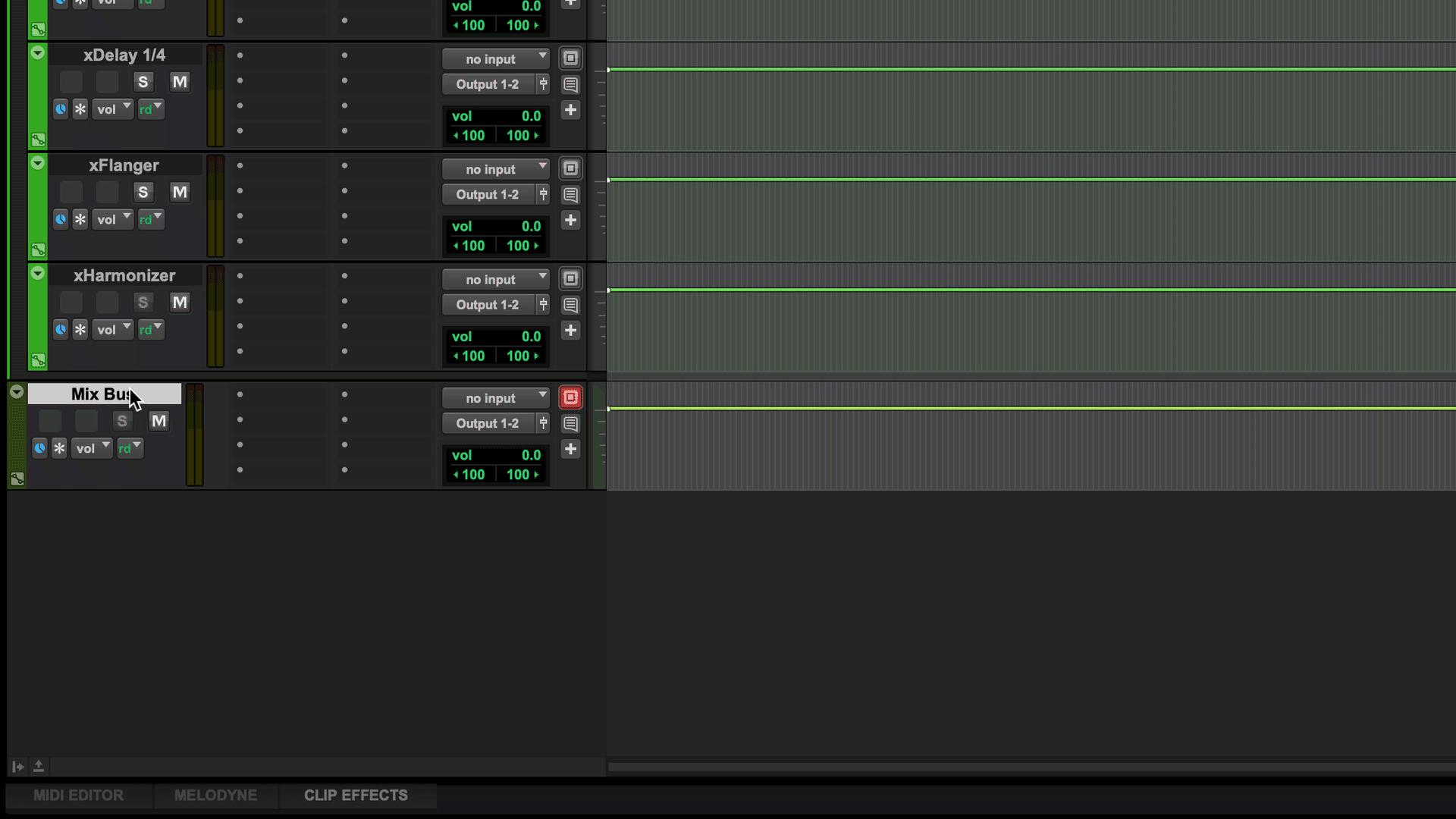Click the plus button on the xHarmonizer track
Image resolution: width=1456 pixels, height=819 pixels.
tap(570, 331)
